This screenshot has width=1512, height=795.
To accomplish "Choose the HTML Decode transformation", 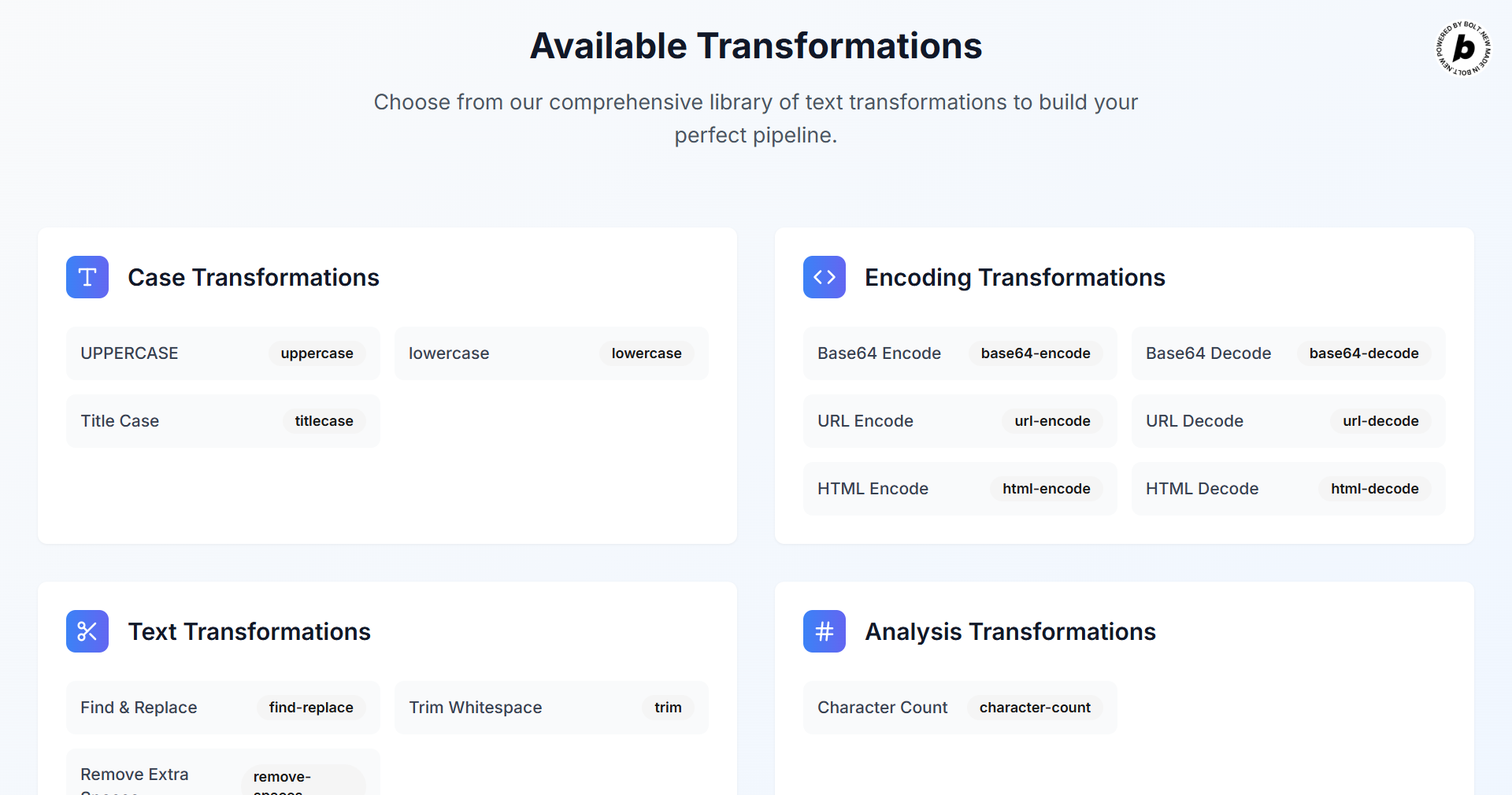I will (1287, 488).
